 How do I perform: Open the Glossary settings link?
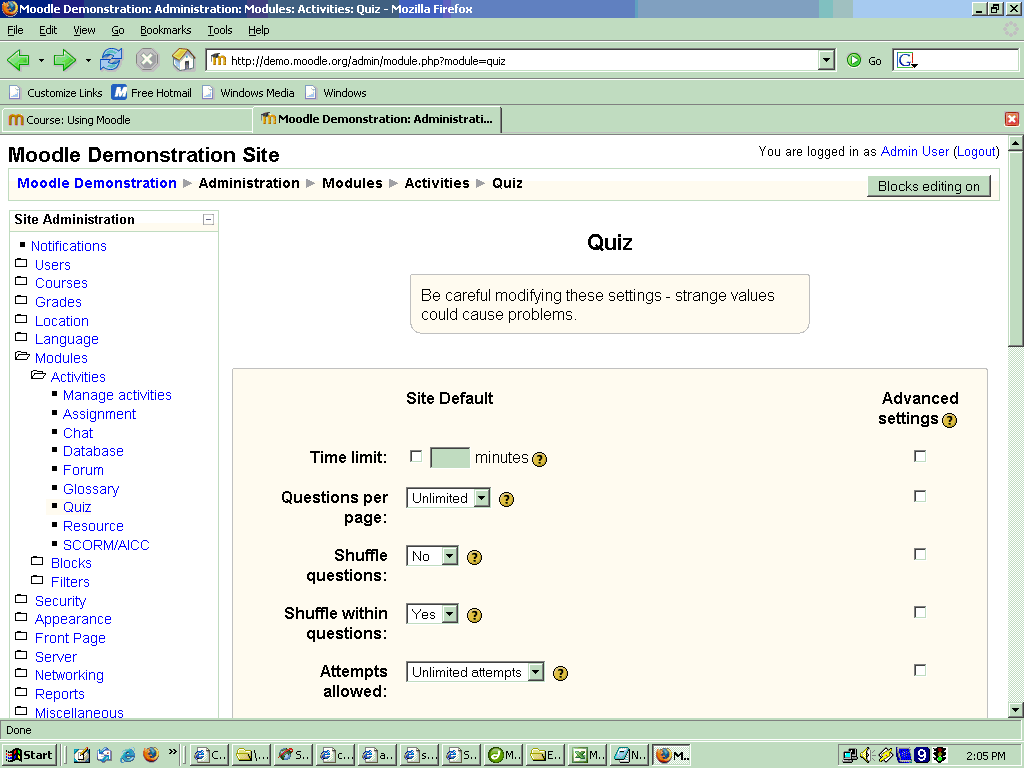tap(91, 489)
